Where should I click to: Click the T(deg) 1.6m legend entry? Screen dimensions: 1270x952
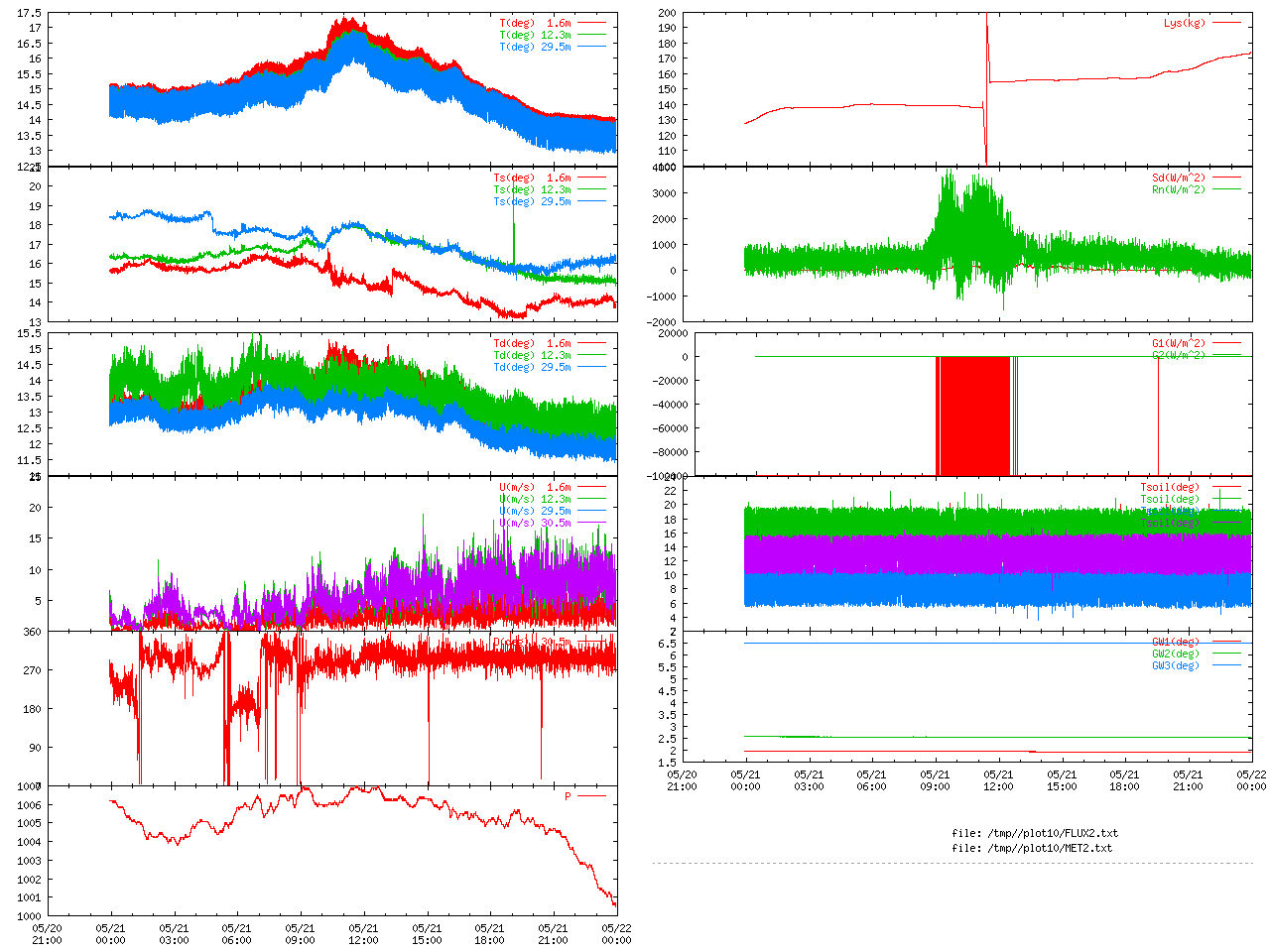click(536, 23)
